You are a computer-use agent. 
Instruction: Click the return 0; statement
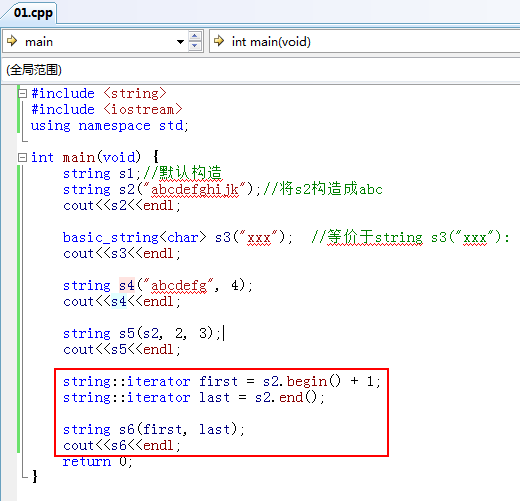97,462
